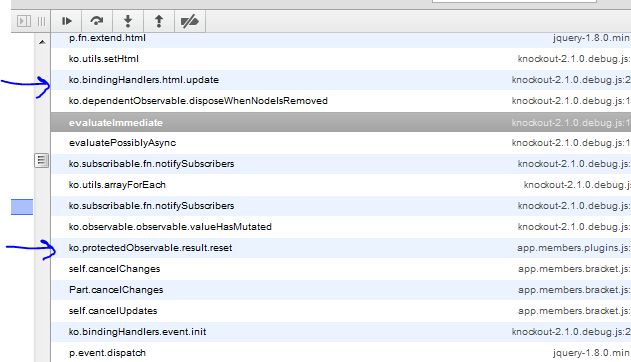This screenshot has height=362, width=631.
Task: Select the highlighted evaluateImmediate frame
Action: tap(341, 122)
